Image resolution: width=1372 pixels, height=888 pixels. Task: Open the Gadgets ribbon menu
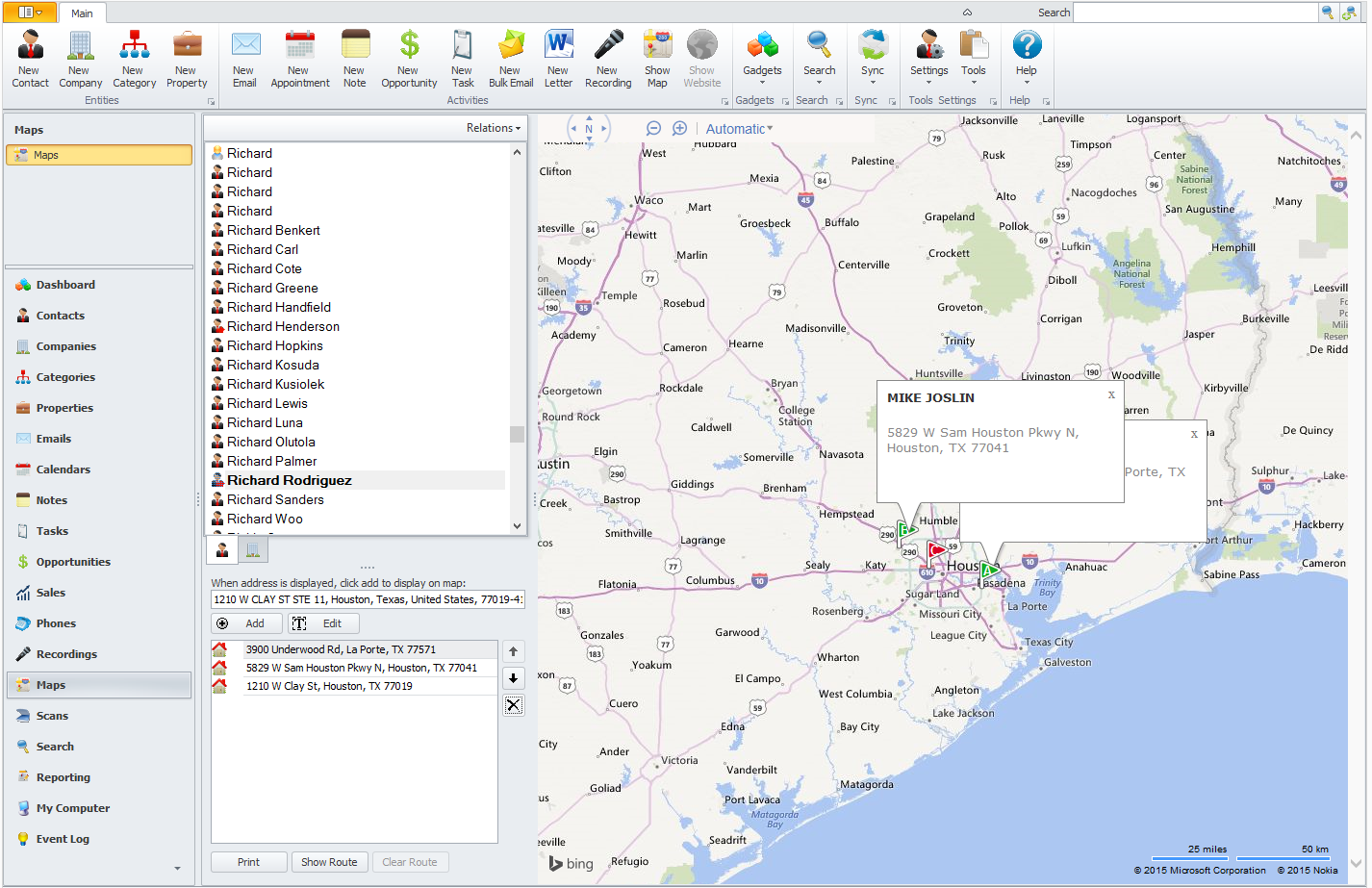[762, 59]
